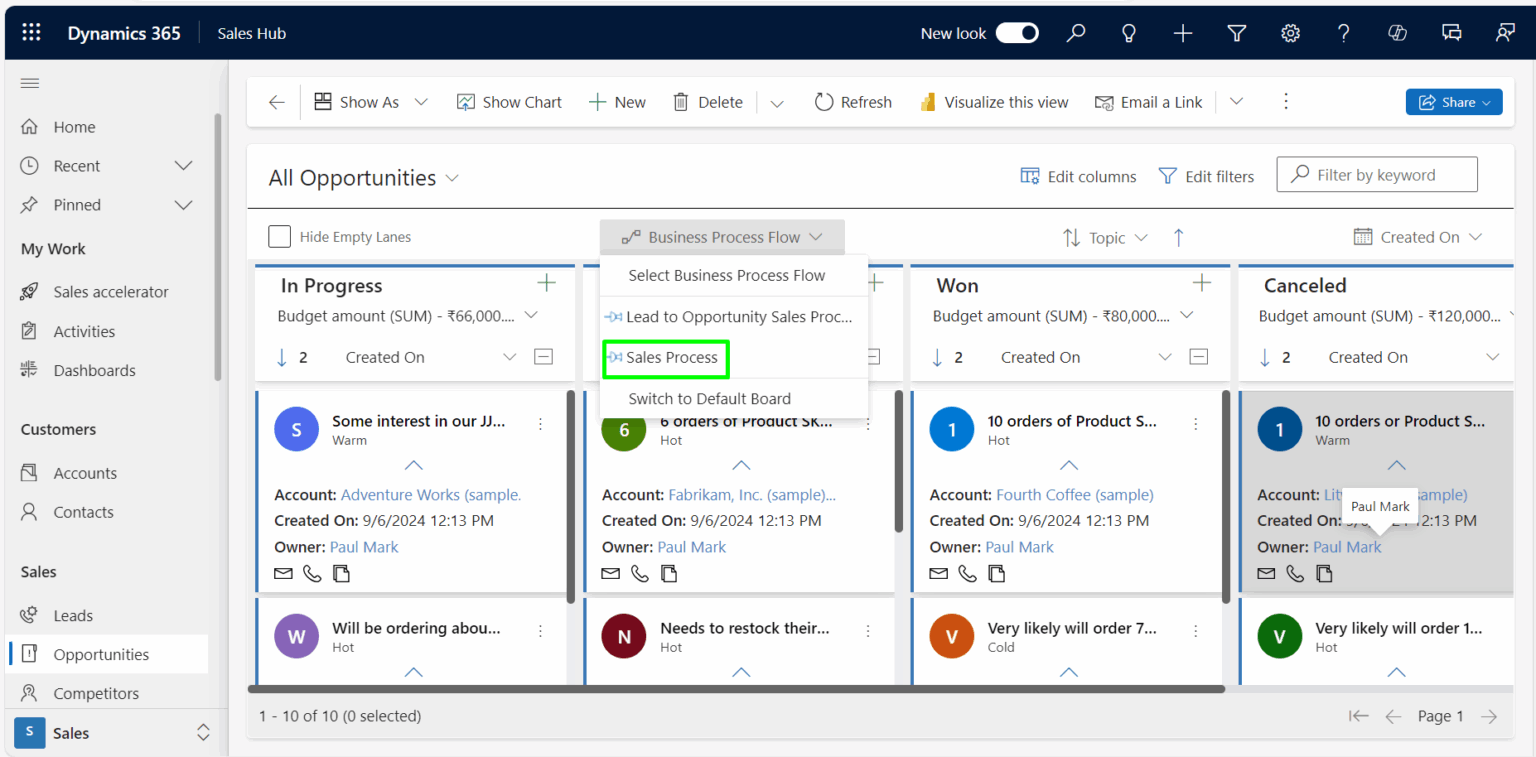Click Refresh button

click(x=853, y=102)
